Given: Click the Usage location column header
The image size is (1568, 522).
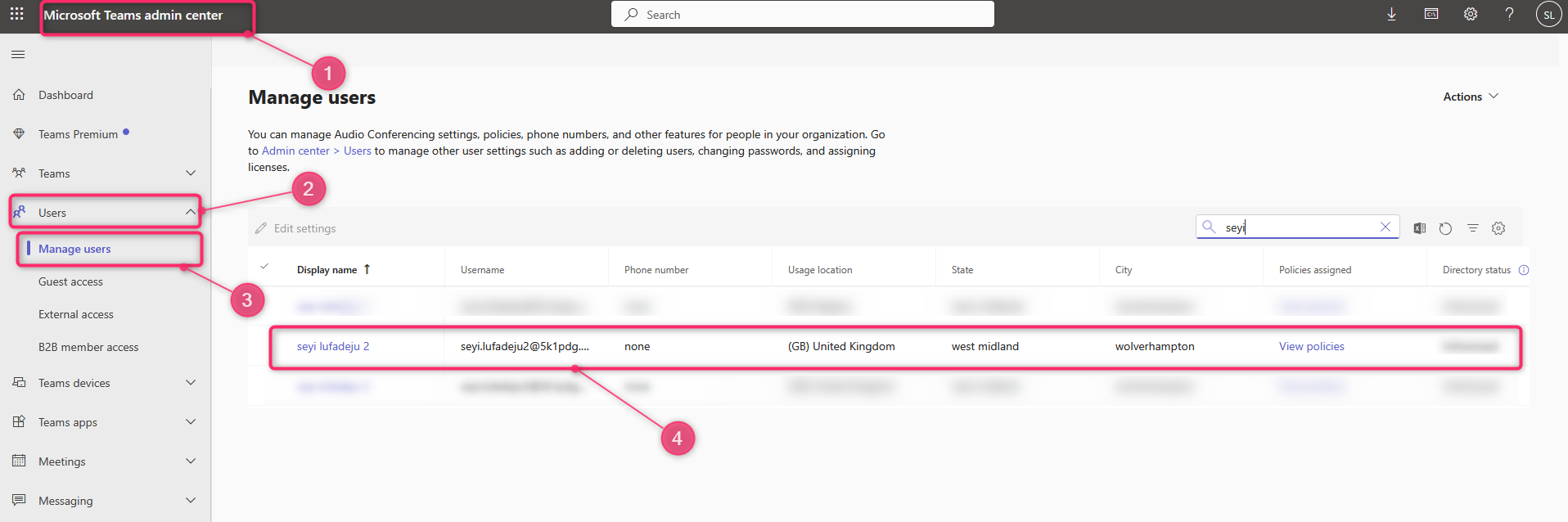Looking at the screenshot, I should [820, 270].
